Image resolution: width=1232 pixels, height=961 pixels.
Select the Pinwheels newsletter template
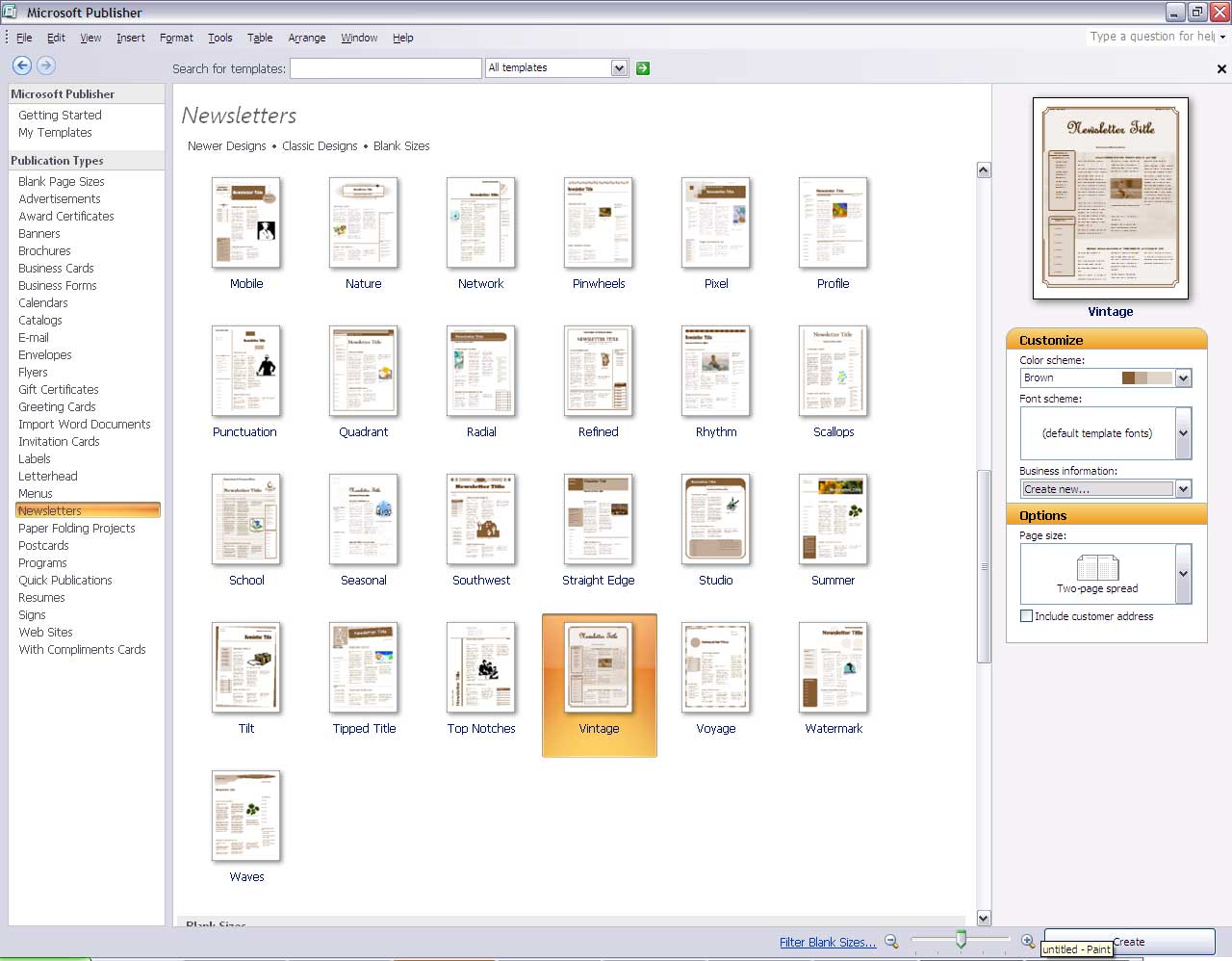(599, 223)
